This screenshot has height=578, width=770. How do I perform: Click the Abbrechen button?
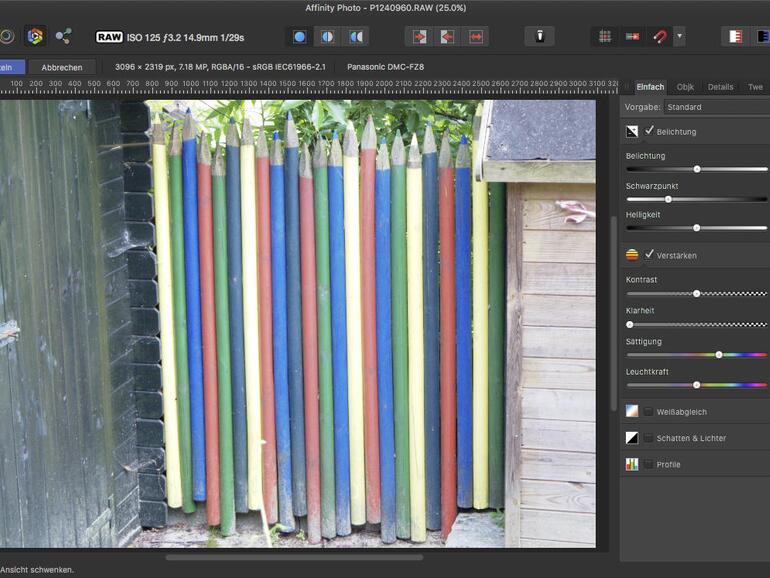click(x=62, y=67)
